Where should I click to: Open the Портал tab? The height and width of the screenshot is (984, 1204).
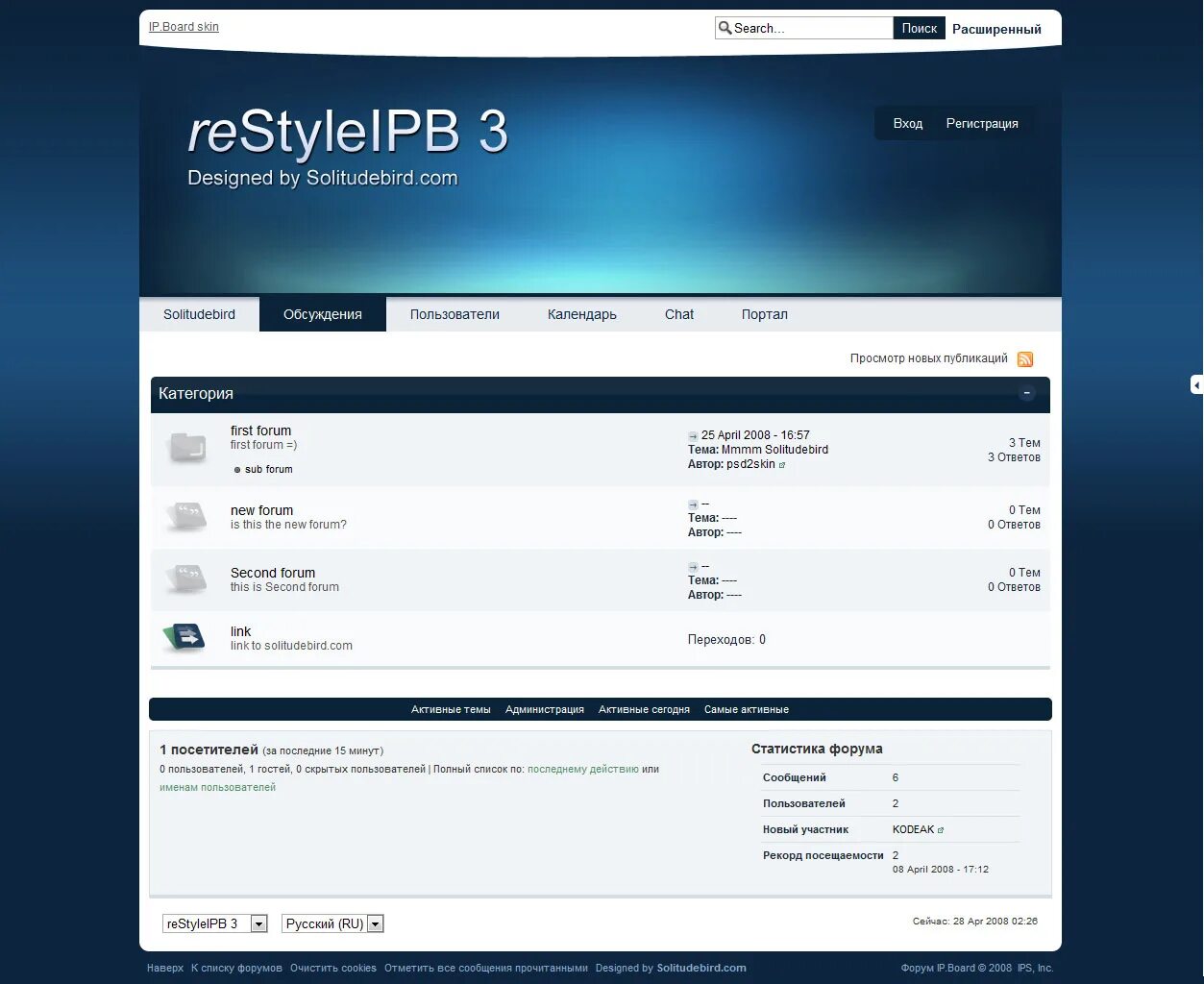coord(765,314)
